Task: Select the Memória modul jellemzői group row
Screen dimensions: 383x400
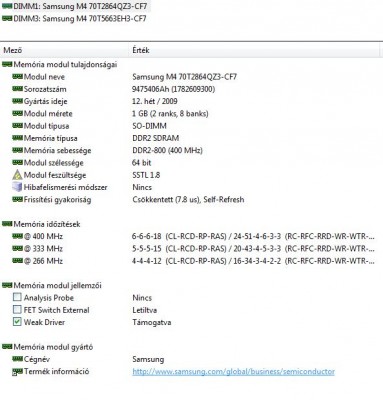Action: tap(52, 285)
